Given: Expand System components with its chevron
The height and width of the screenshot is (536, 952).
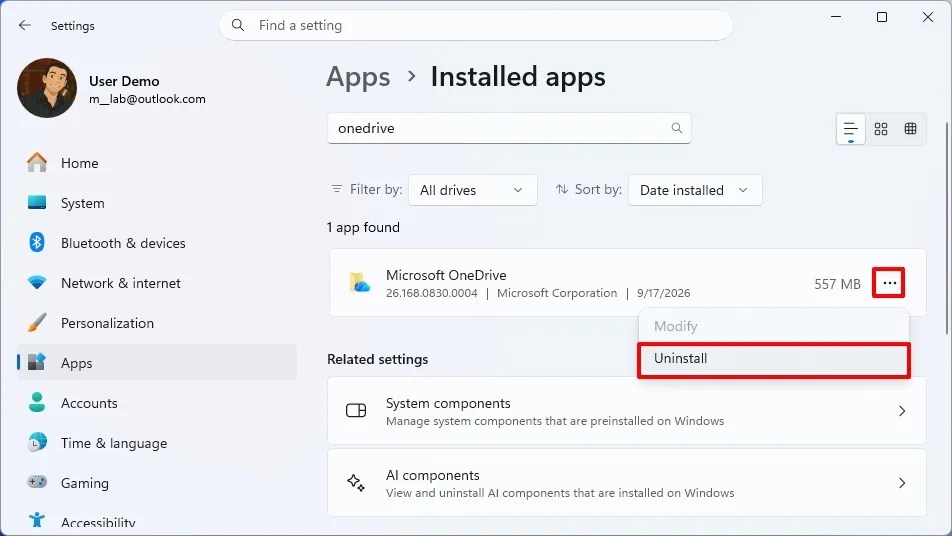Looking at the screenshot, I should (902, 411).
